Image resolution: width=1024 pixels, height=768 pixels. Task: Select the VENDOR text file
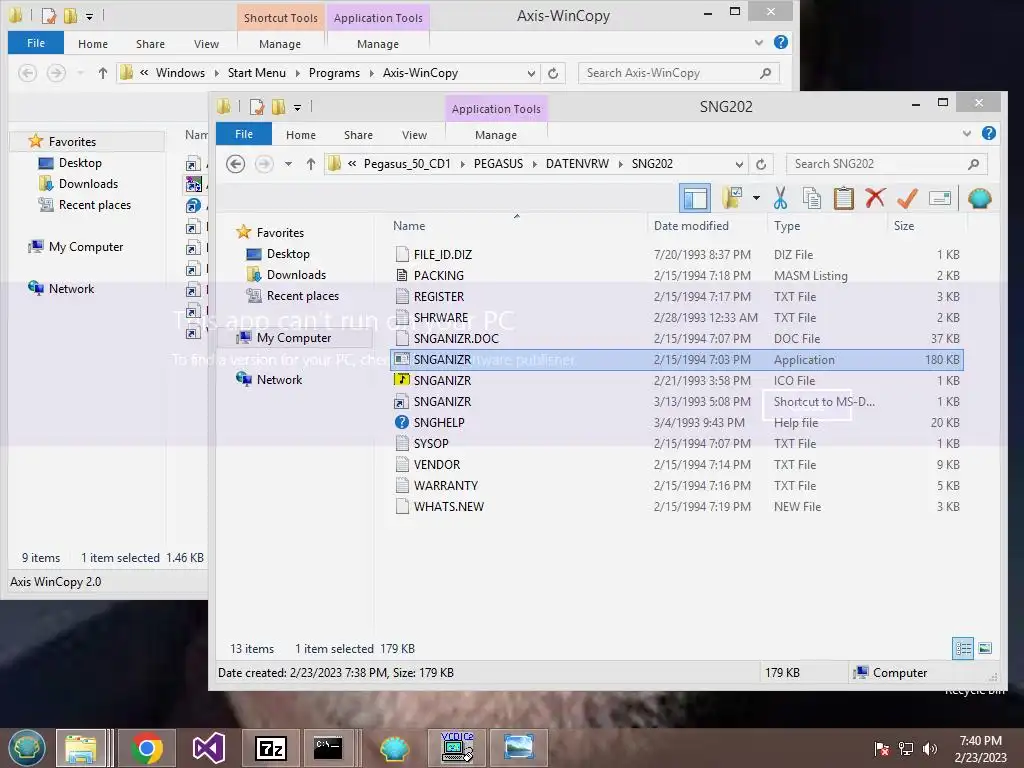[x=677, y=464]
